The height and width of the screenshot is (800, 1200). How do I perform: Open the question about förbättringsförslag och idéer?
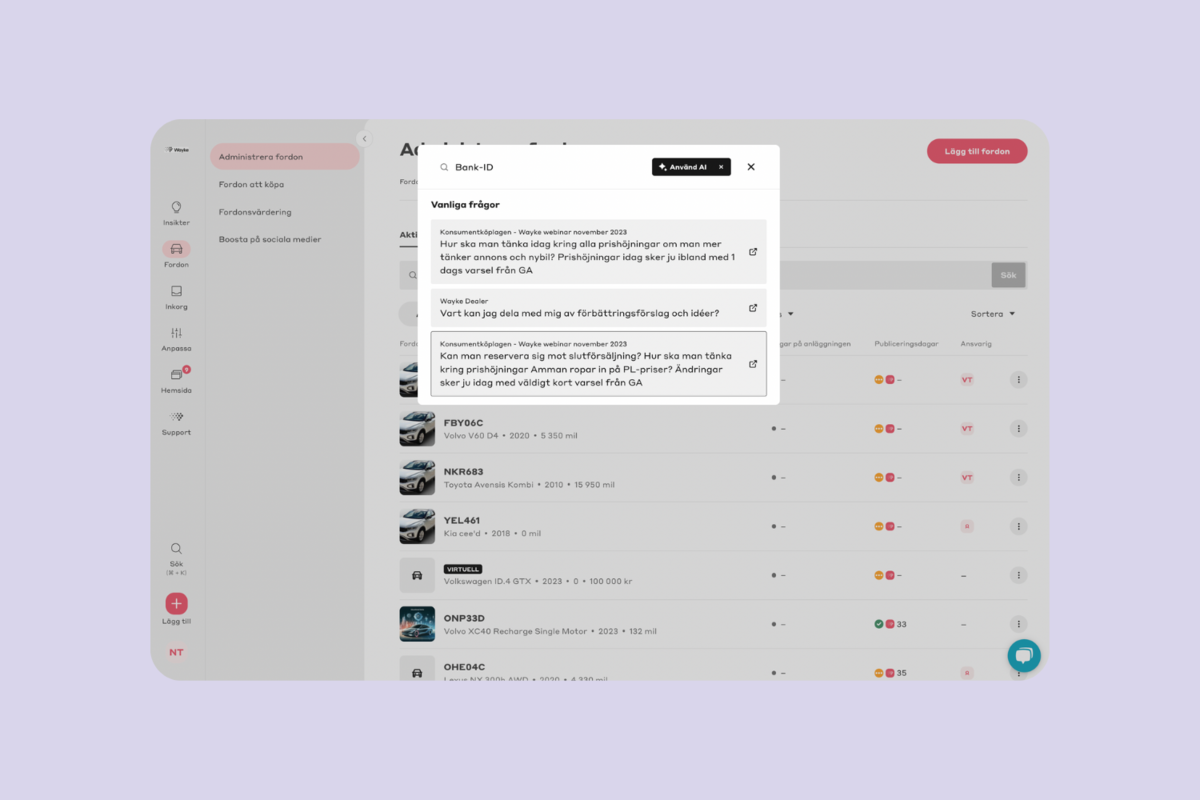click(x=599, y=308)
